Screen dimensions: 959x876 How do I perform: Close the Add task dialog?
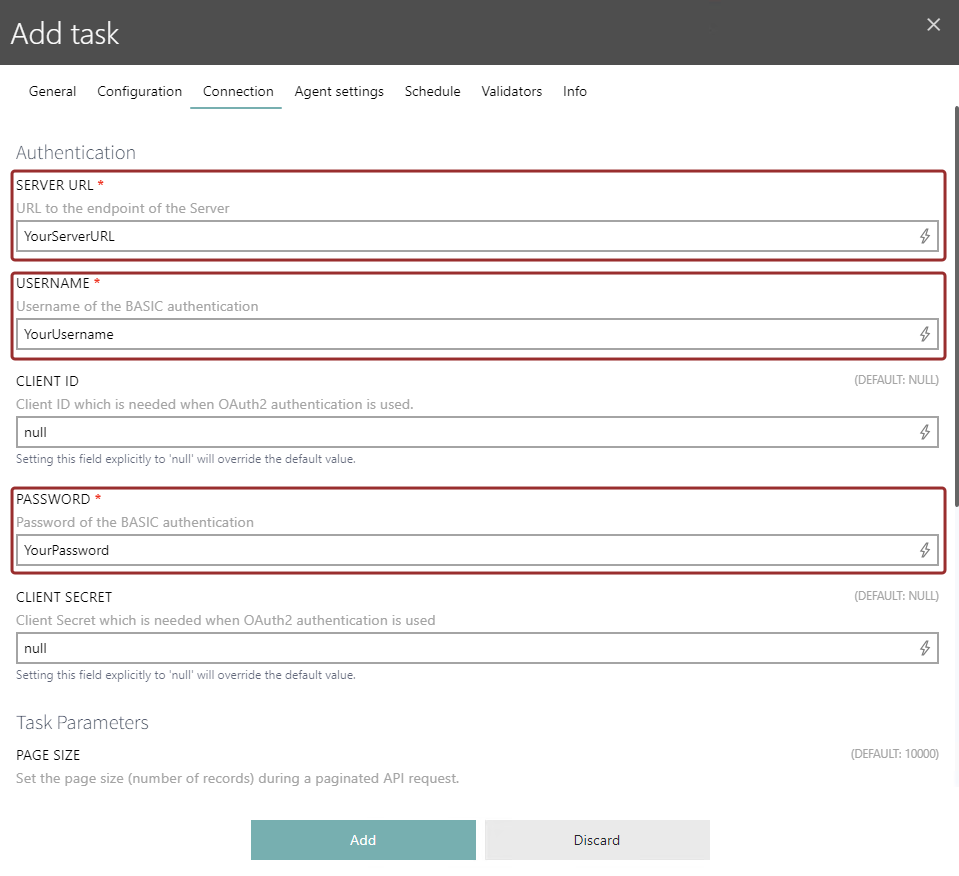click(x=933, y=24)
